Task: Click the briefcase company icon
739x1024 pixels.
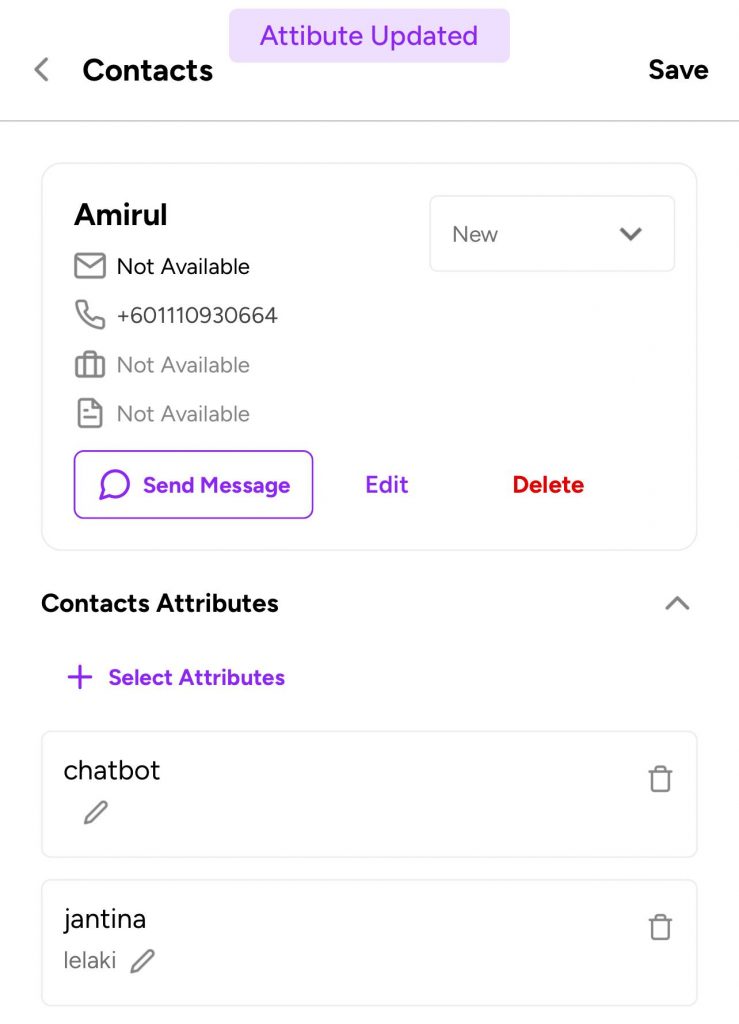Action: pos(90,364)
